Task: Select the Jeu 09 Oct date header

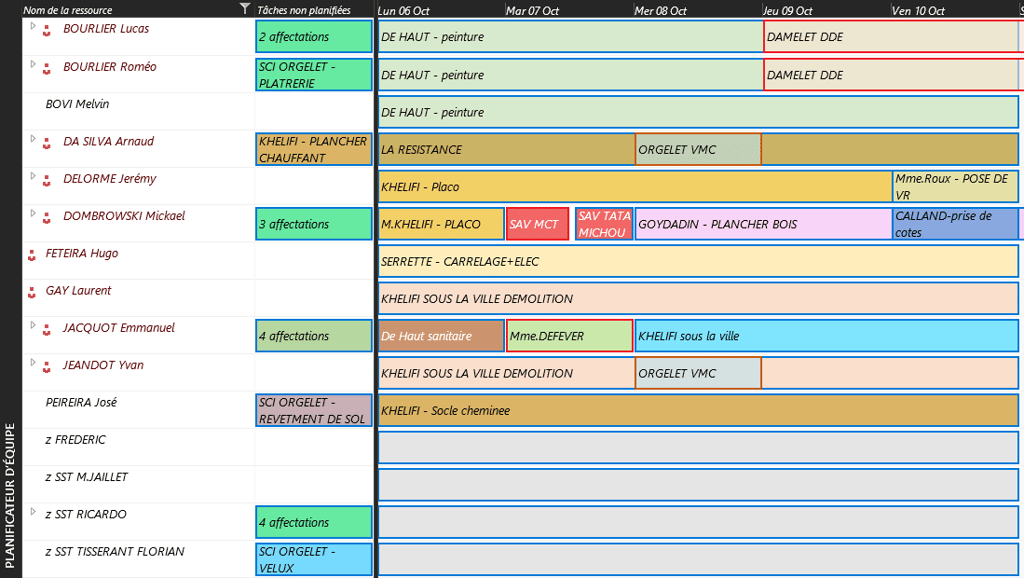Action: click(788, 10)
